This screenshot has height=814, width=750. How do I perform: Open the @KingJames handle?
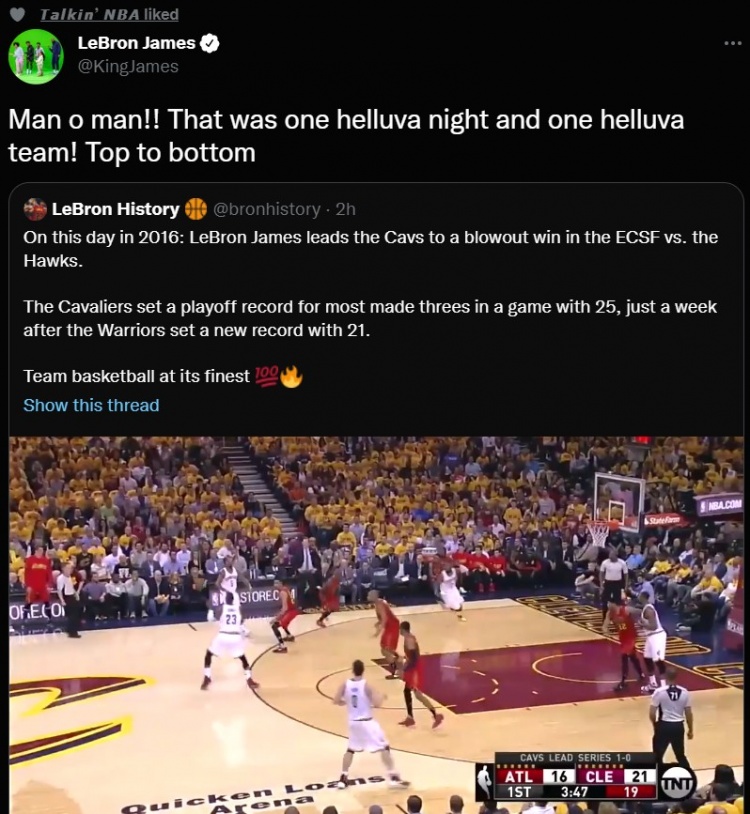click(128, 66)
